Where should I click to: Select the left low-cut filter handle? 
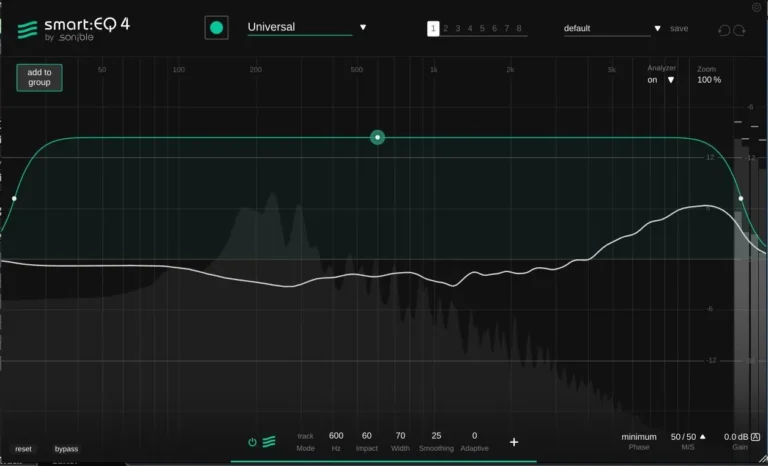click(x=14, y=198)
